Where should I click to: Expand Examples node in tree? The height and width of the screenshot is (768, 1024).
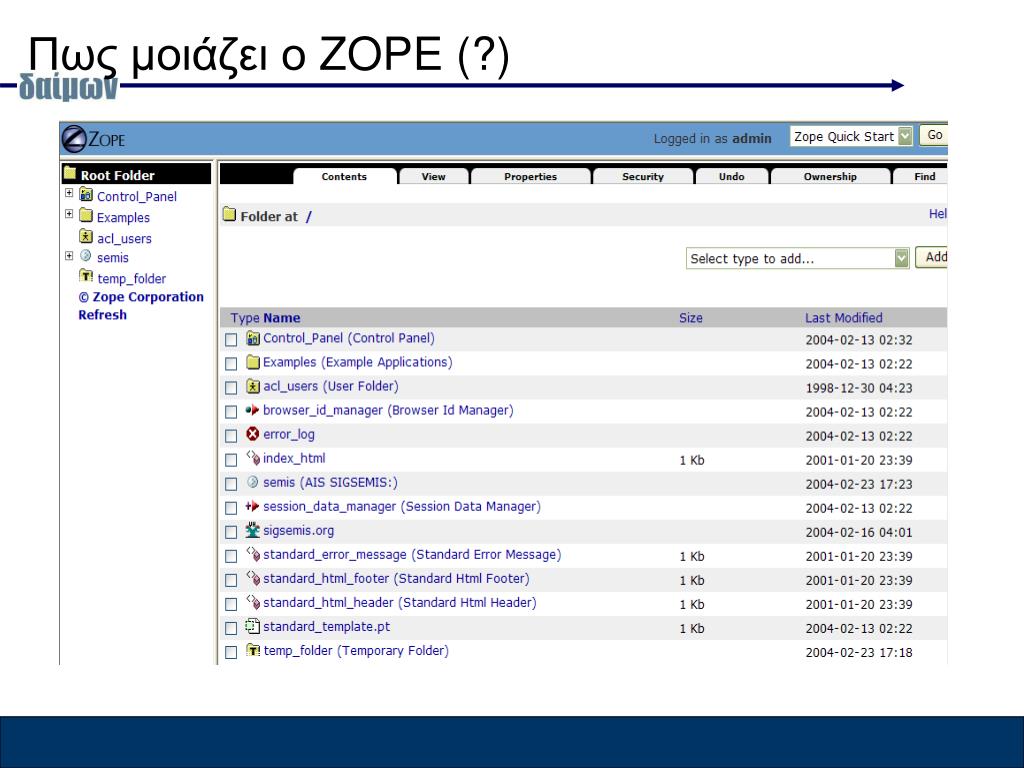(x=69, y=214)
